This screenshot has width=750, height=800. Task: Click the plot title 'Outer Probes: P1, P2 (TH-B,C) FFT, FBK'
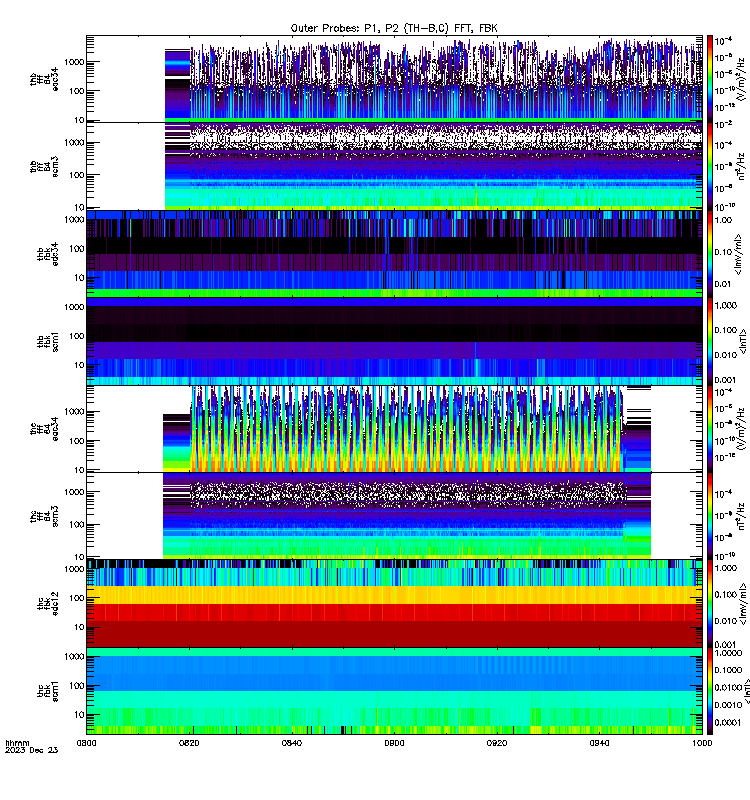[394, 29]
